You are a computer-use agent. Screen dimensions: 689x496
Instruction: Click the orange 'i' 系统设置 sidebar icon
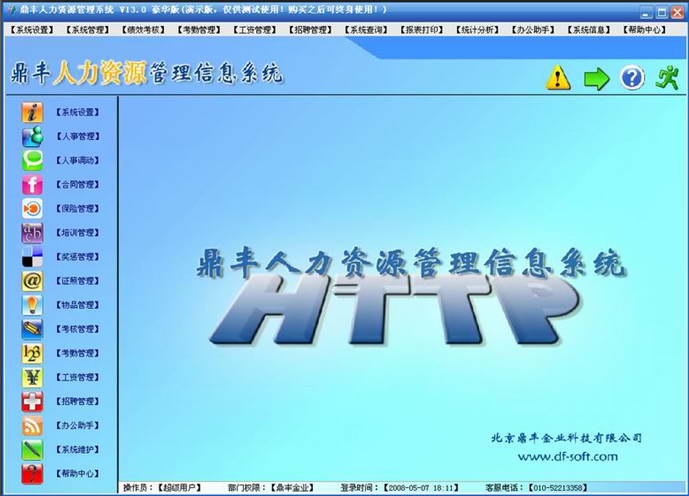(x=33, y=112)
